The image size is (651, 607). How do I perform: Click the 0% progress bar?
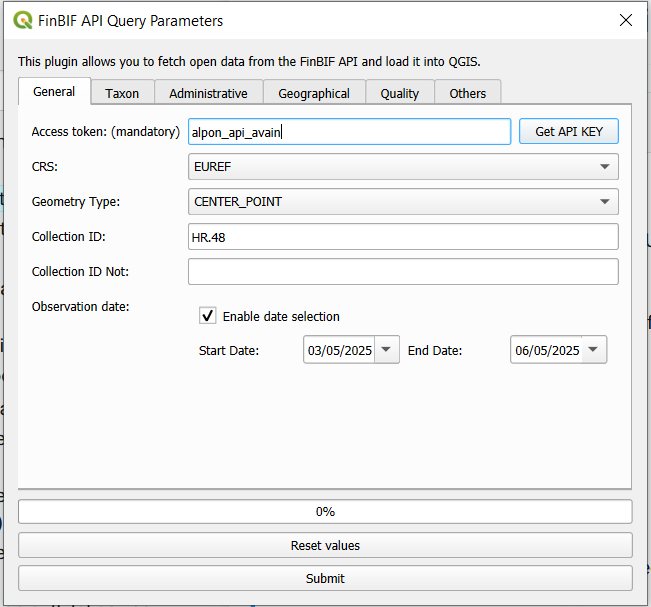[325, 512]
